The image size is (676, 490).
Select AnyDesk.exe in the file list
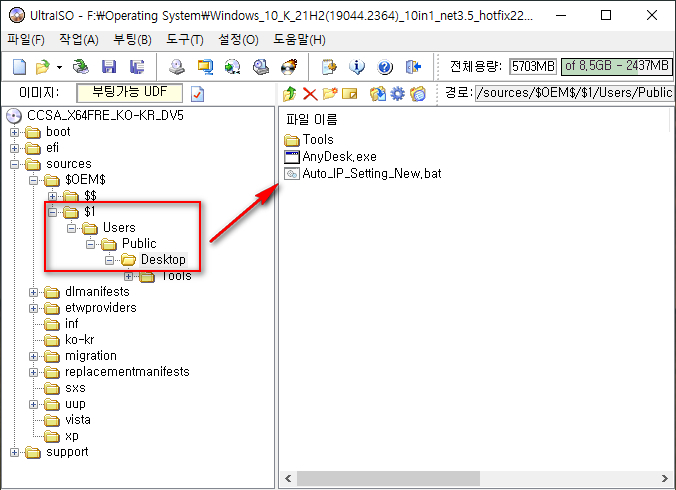tap(330, 156)
